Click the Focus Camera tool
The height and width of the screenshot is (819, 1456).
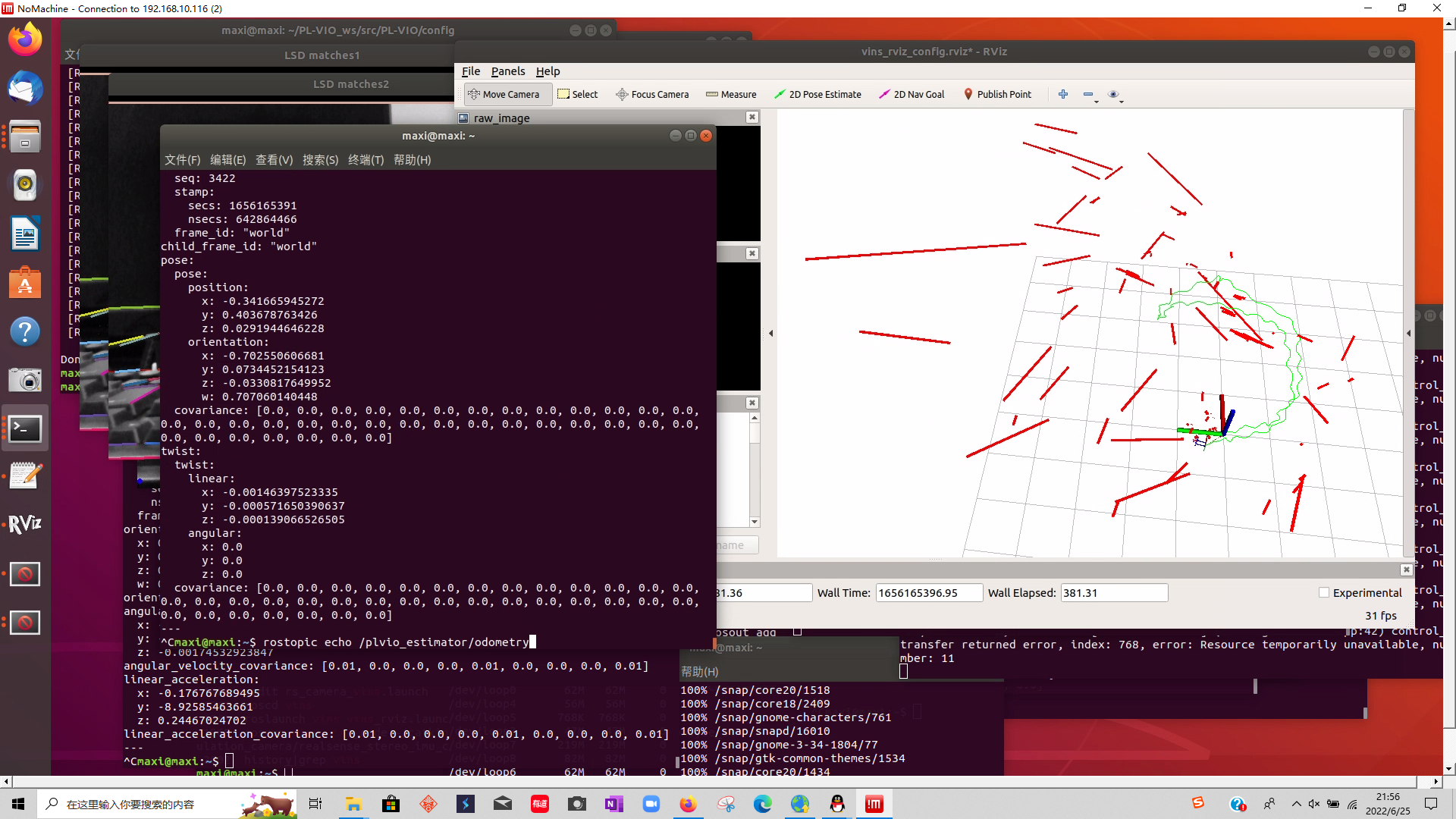(651, 93)
